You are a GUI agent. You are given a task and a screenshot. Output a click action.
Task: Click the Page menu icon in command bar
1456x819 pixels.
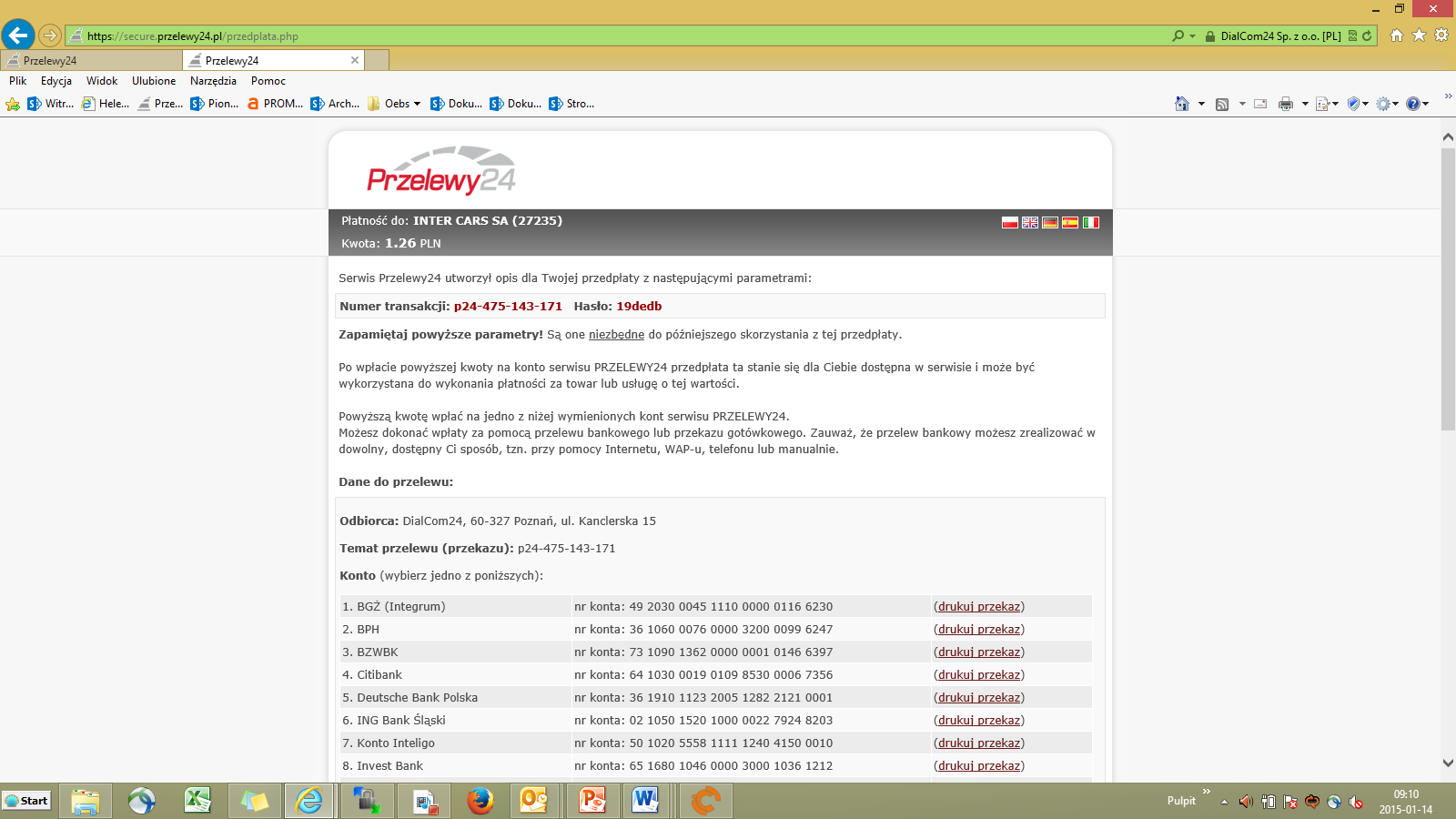pyautogui.click(x=1323, y=104)
